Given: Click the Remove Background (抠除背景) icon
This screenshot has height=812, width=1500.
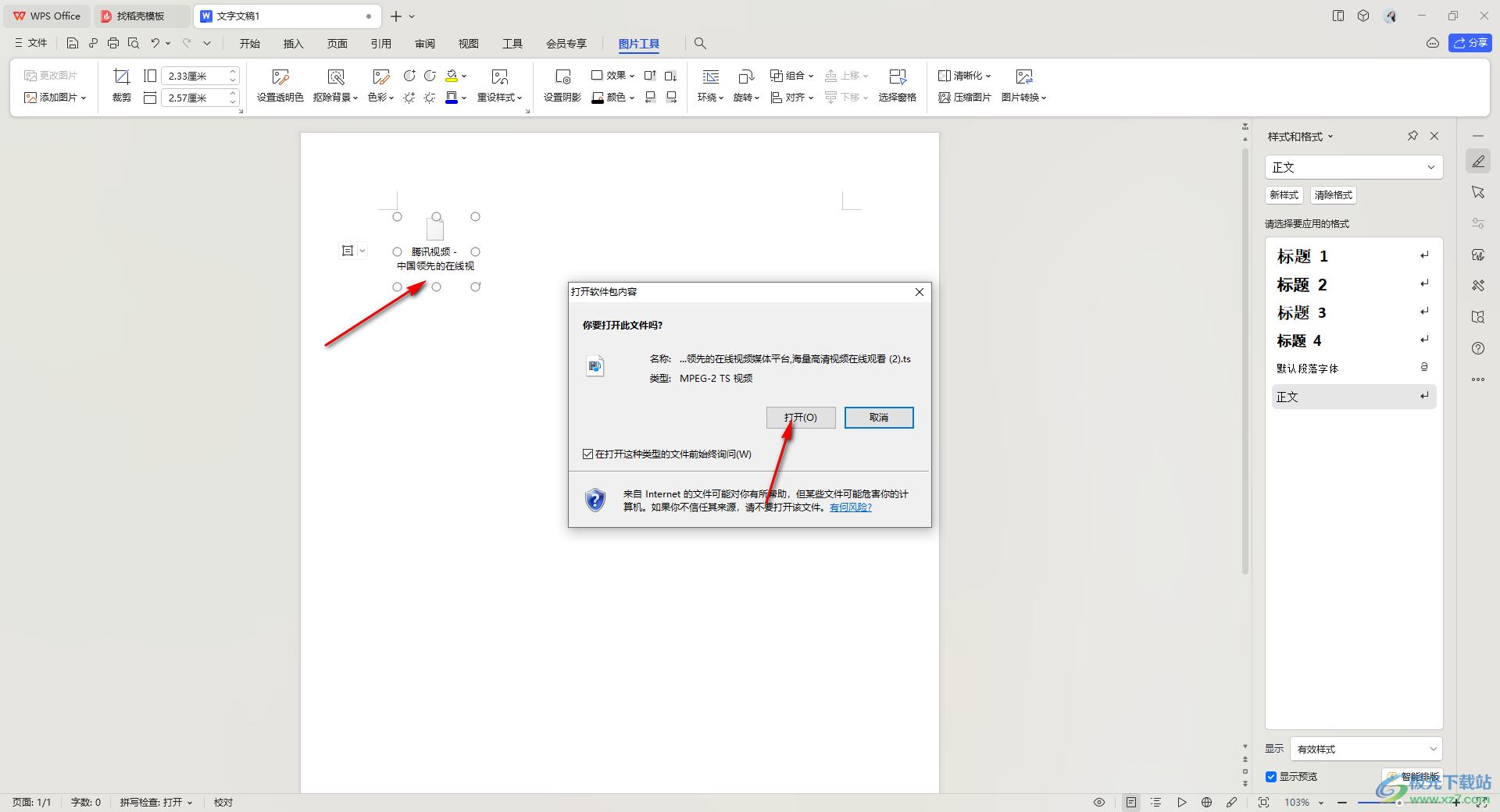Looking at the screenshot, I should click(x=336, y=77).
